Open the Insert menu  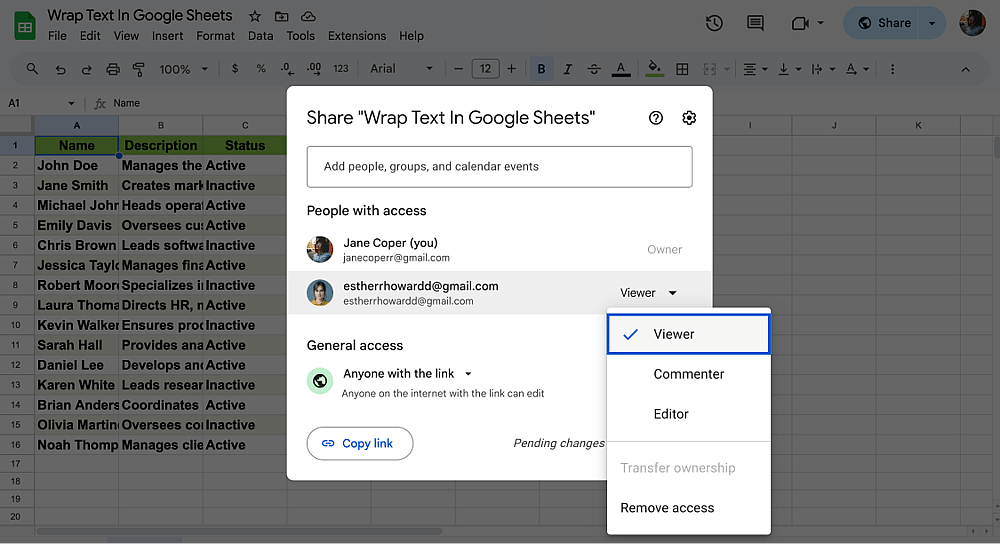tap(167, 36)
